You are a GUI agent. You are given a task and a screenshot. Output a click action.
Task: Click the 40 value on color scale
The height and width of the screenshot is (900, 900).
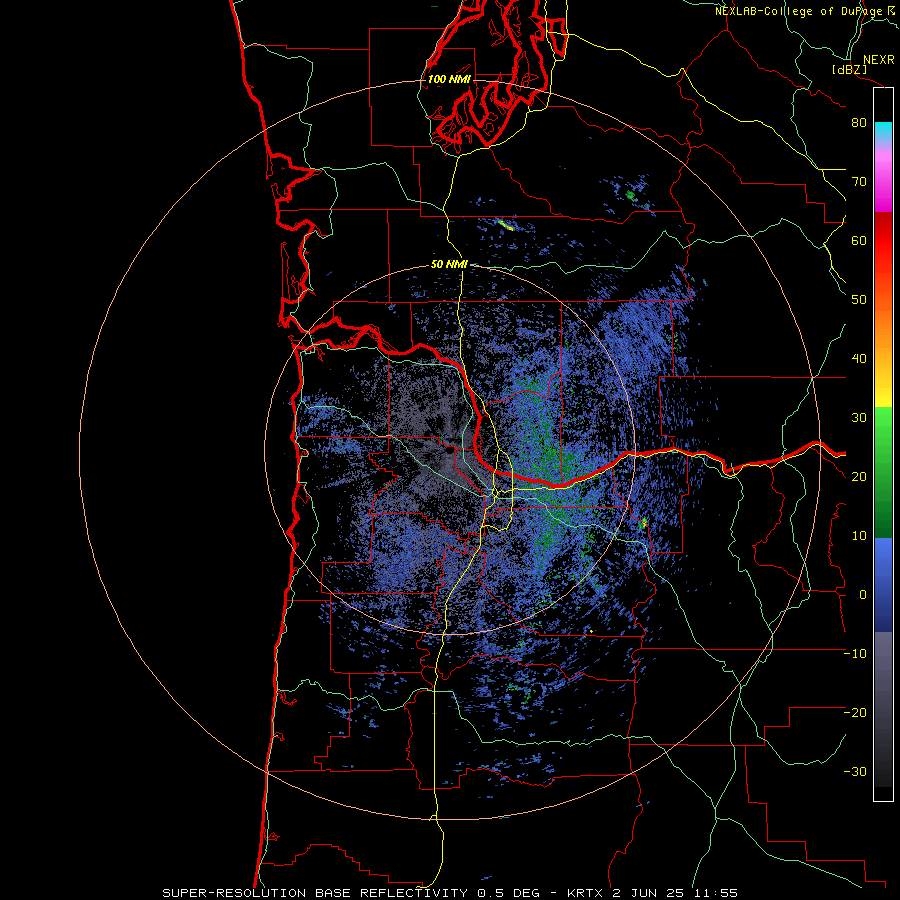click(x=859, y=359)
